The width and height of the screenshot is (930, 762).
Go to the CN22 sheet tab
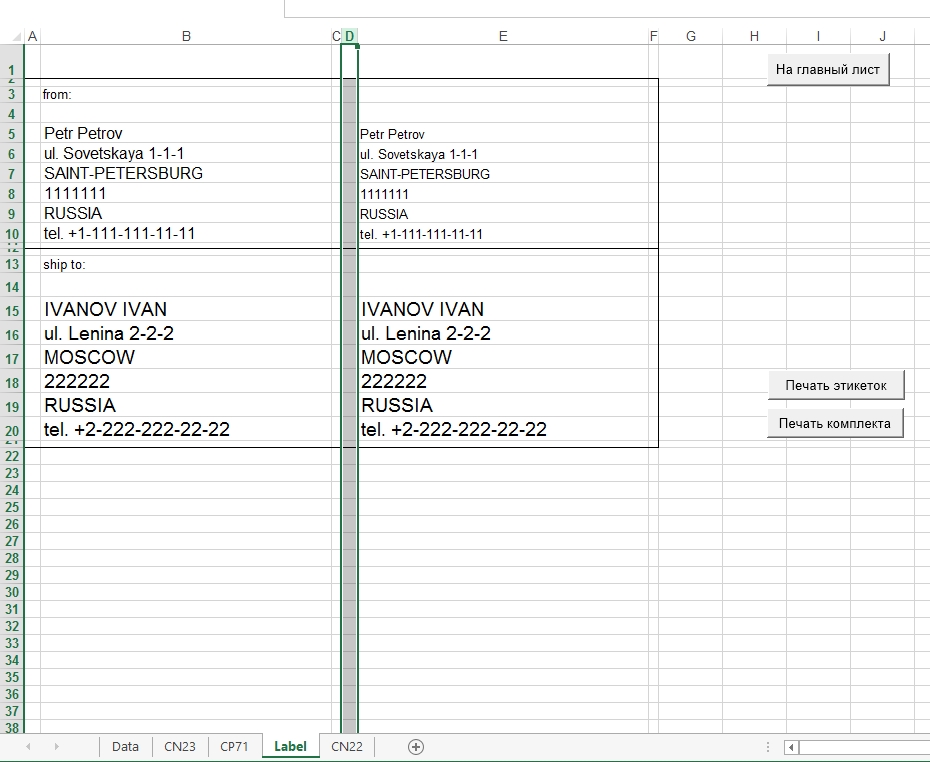coord(347,747)
